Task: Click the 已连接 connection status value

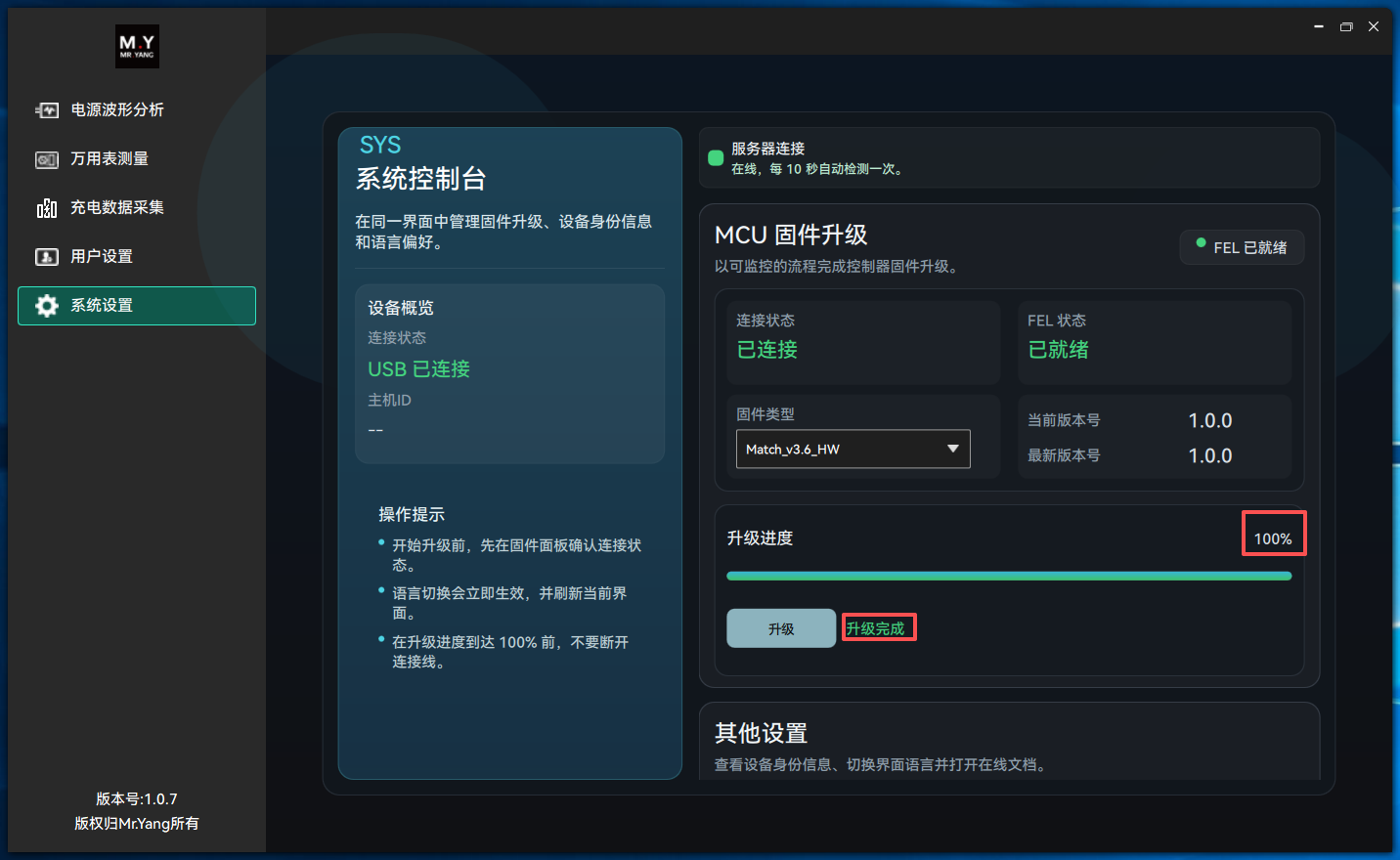Action: 767,350
